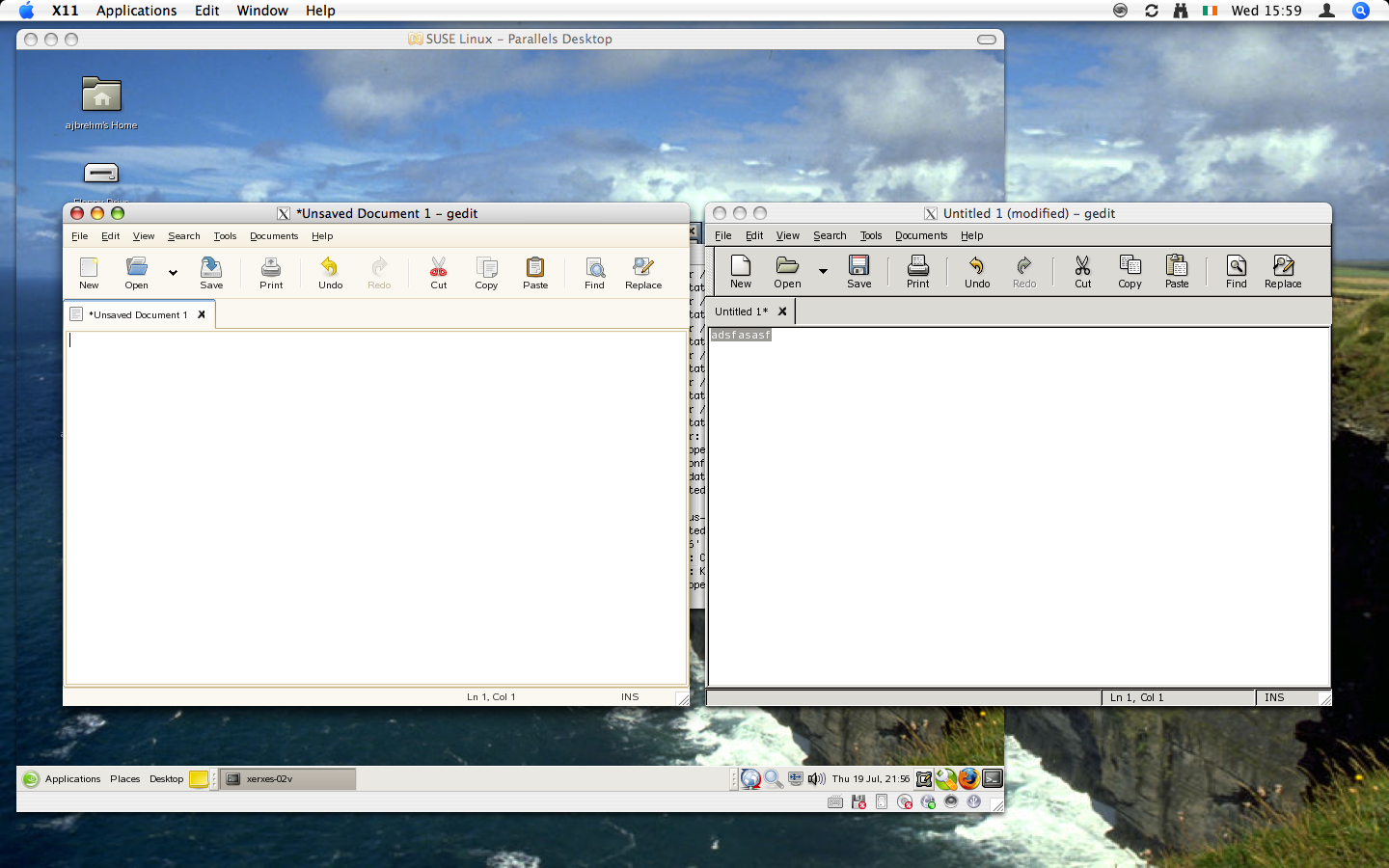Select the *Unsaved Document 1 tab
This screenshot has height=868, width=1389.
[138, 314]
